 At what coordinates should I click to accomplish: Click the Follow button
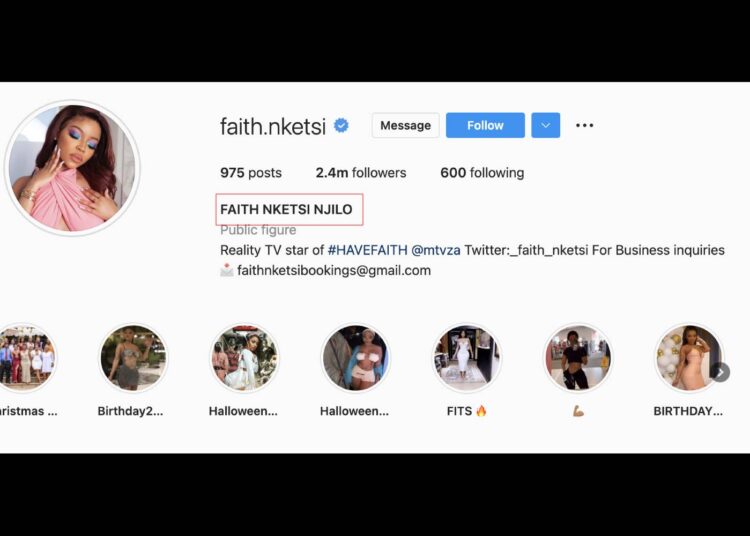pyautogui.click(x=485, y=125)
